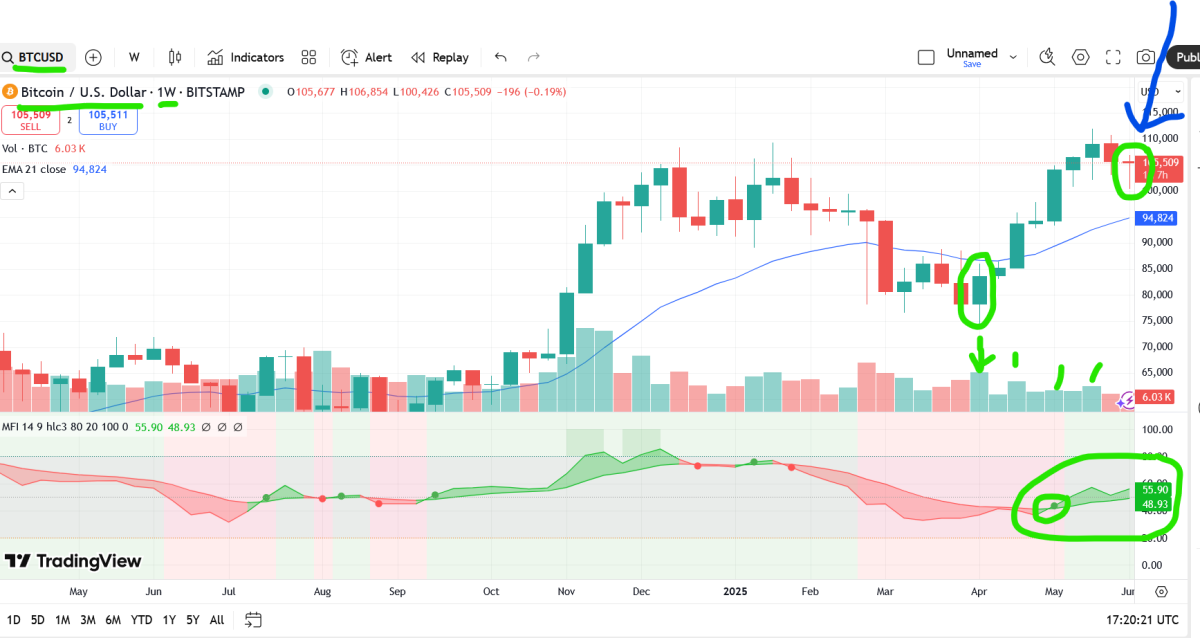The height and width of the screenshot is (638, 1200).
Task: Open the layout setup square icon
Action: 926,57
